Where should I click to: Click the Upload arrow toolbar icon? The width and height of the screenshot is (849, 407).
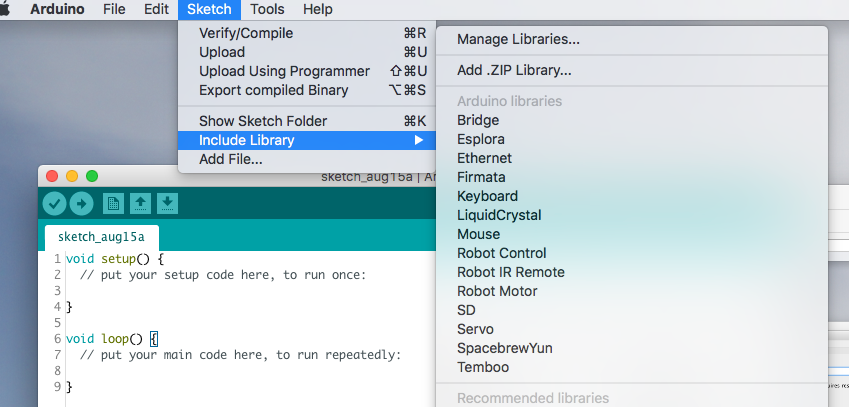[81, 204]
